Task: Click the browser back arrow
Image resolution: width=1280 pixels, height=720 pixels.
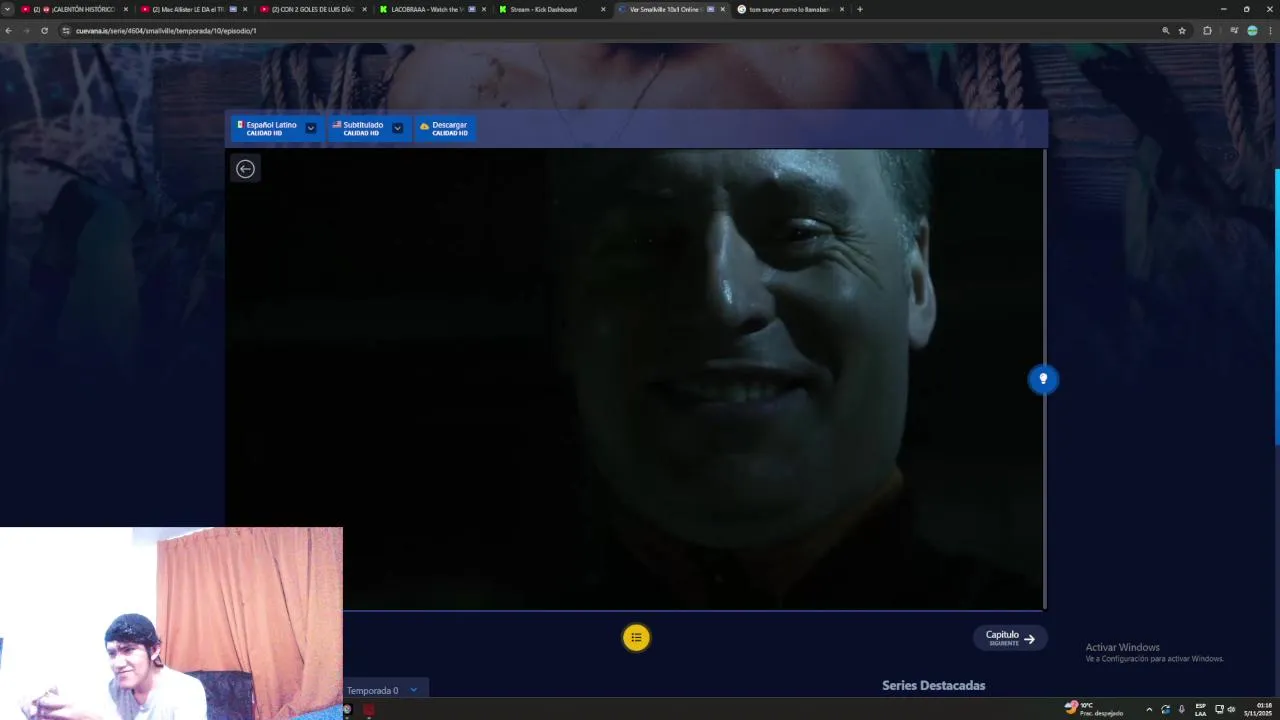Action: [x=8, y=30]
